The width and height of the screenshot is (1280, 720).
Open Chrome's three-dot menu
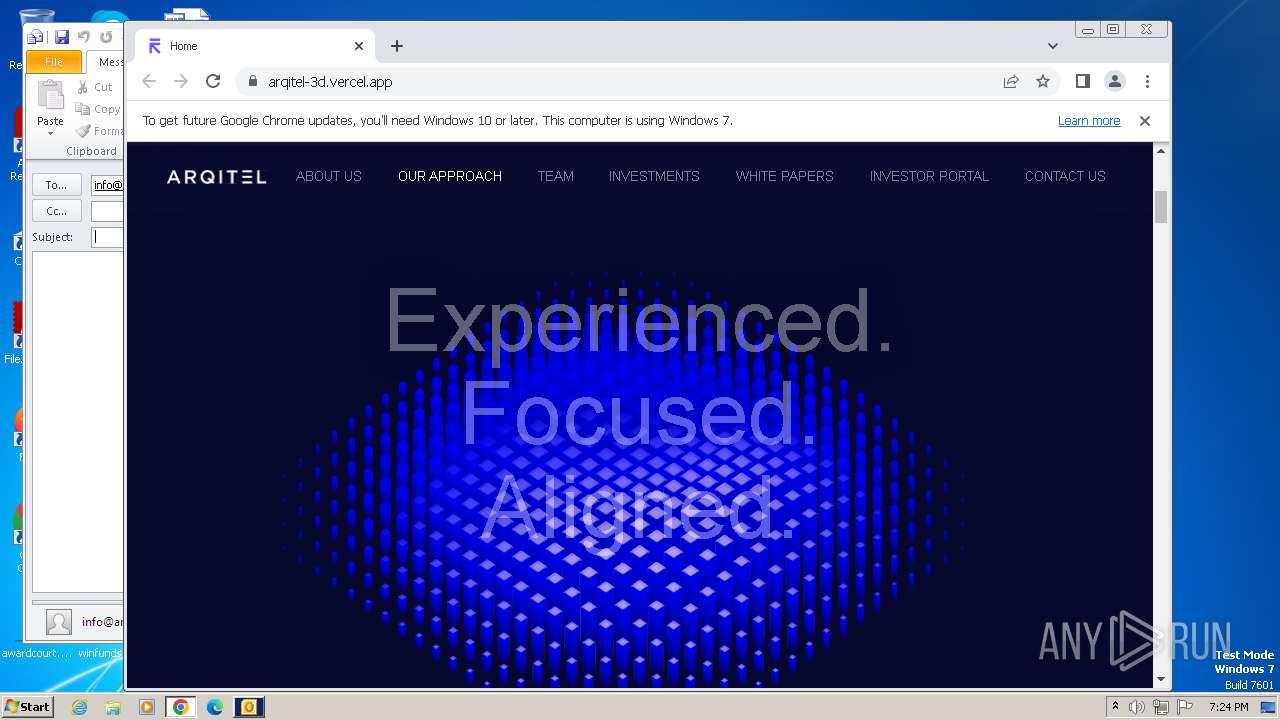click(1147, 81)
